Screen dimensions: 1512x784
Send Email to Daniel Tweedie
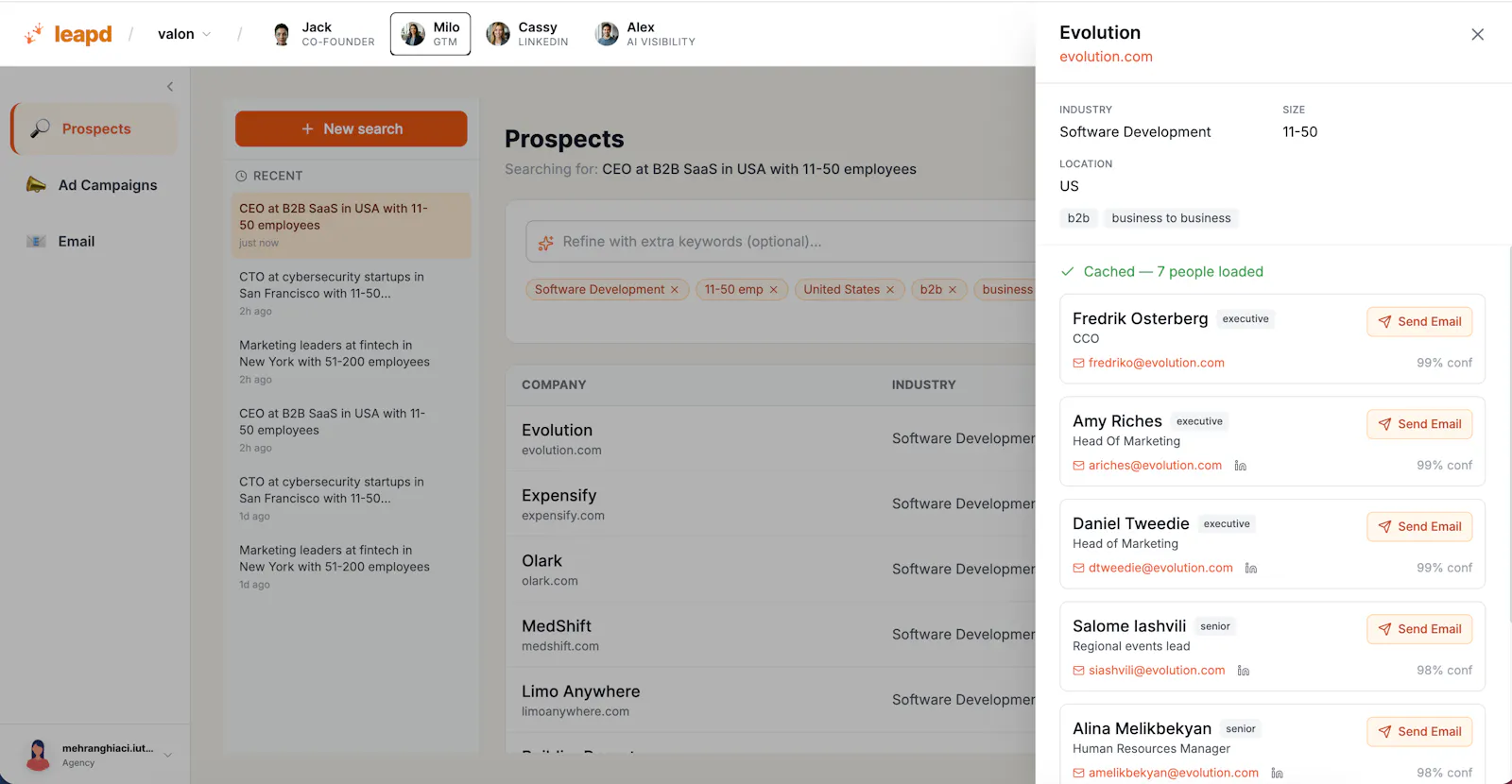pyautogui.click(x=1419, y=527)
